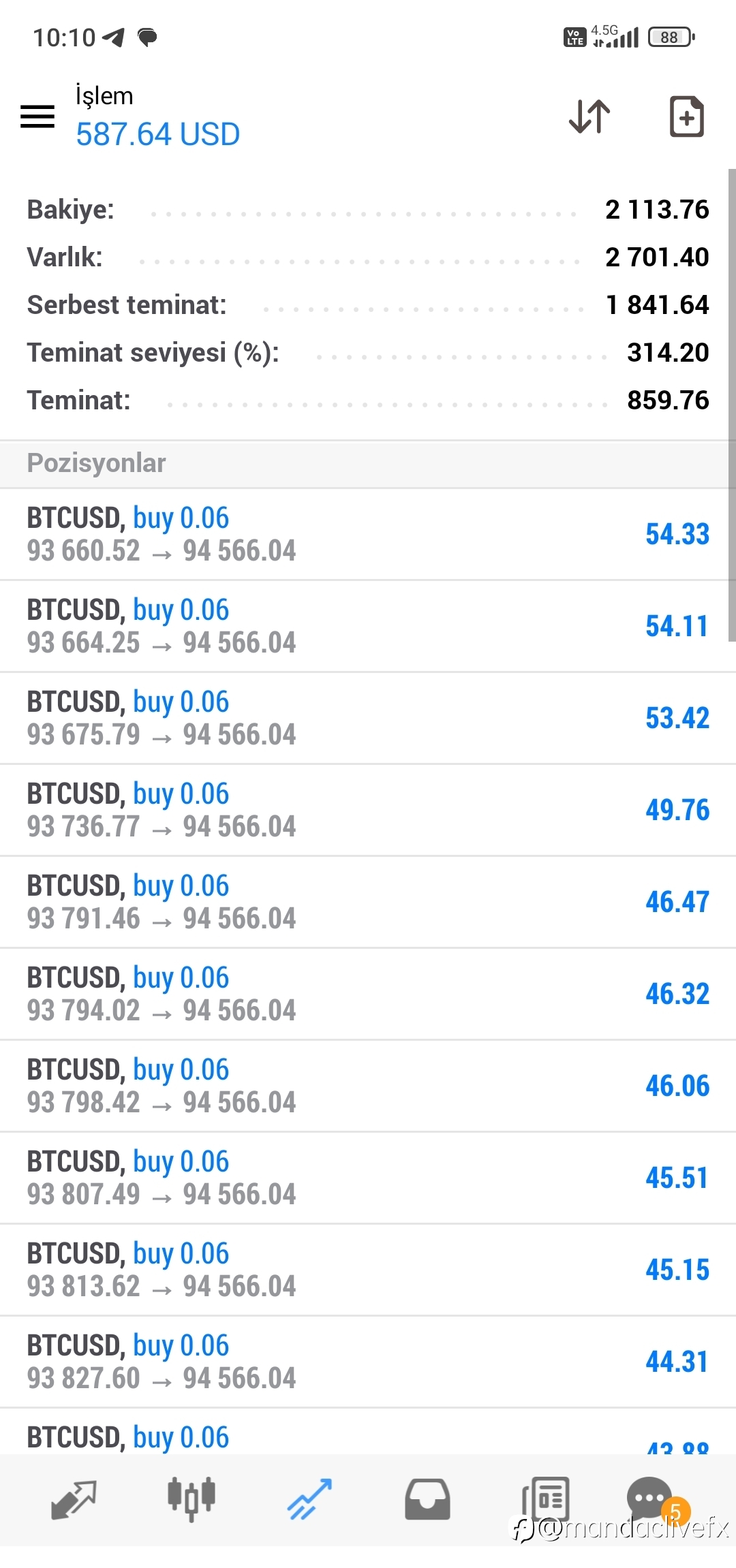This screenshot has width=736, height=1568.
Task: Open the News newspaper icon
Action: coord(545,1499)
